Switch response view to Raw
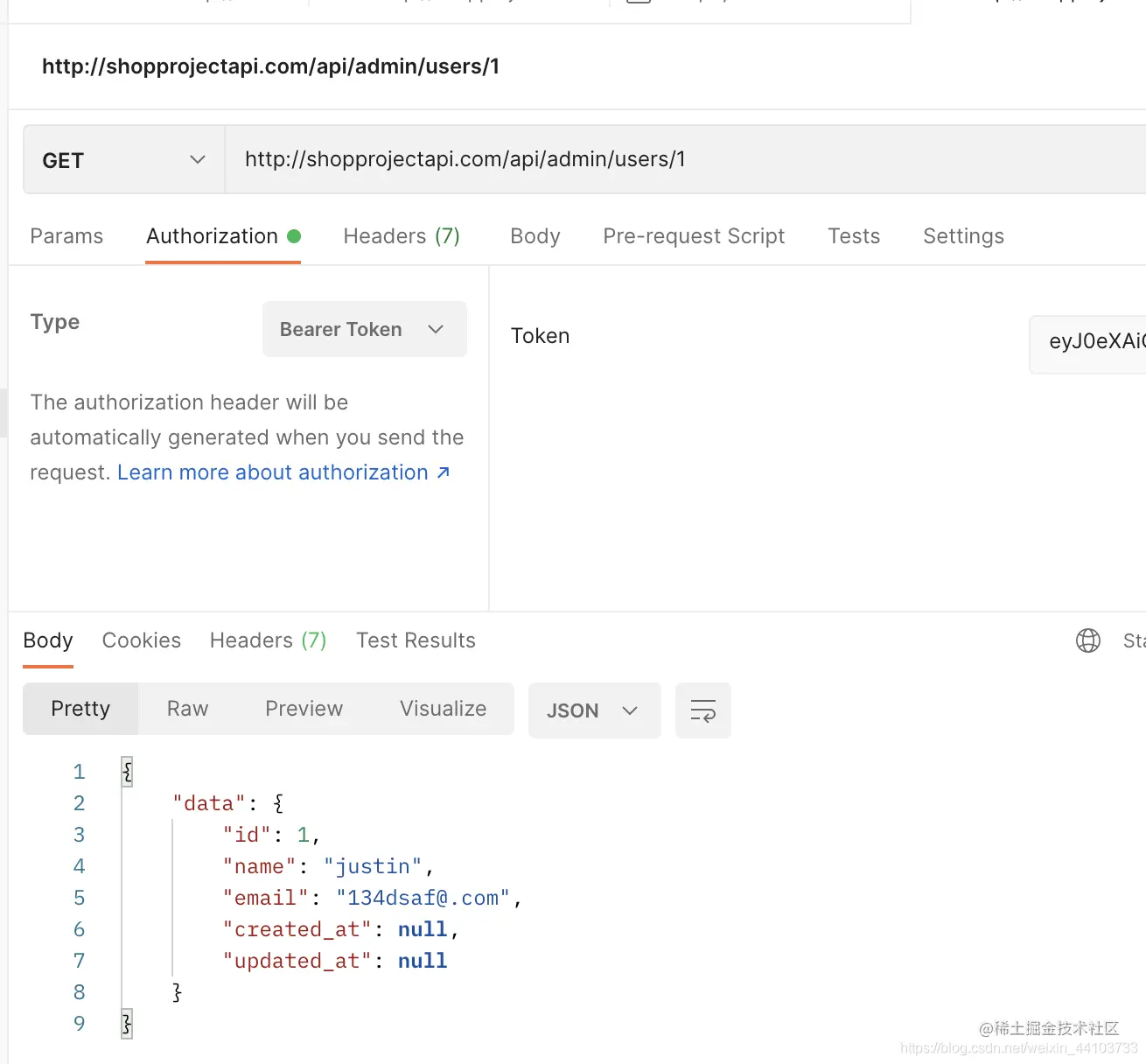This screenshot has height=1064, width=1146. click(x=187, y=709)
